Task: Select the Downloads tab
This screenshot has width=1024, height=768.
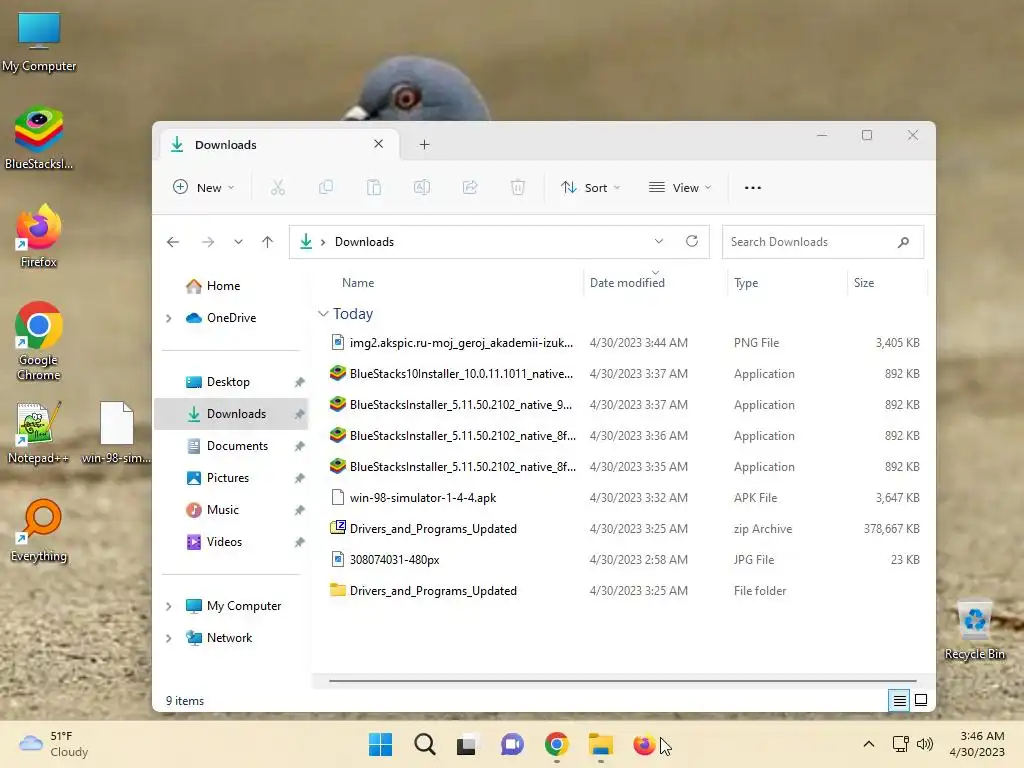Action: tap(279, 145)
